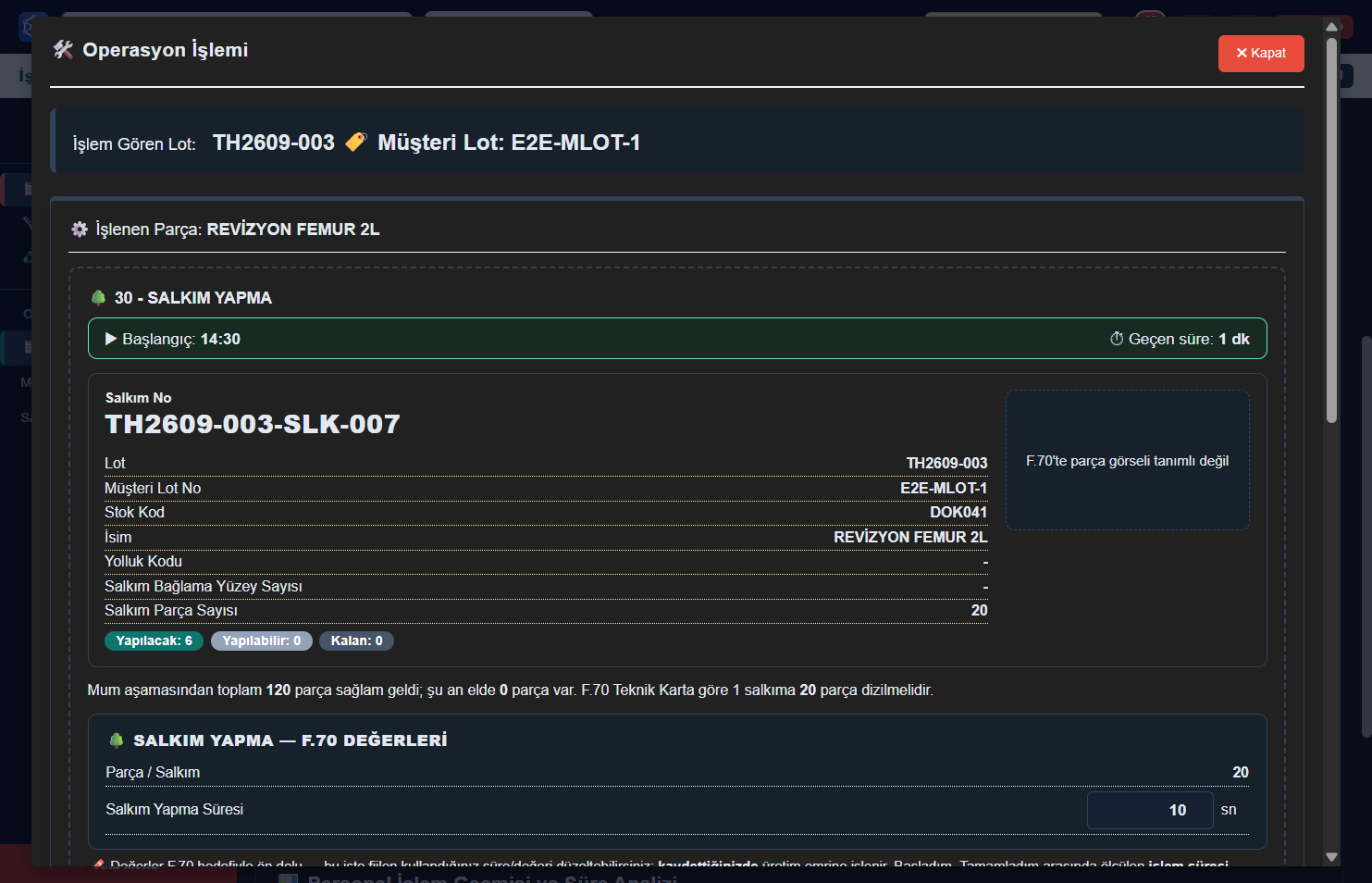The image size is (1372, 883).
Task: Click the Salkım Parça Sayısı row
Action: click(x=546, y=611)
